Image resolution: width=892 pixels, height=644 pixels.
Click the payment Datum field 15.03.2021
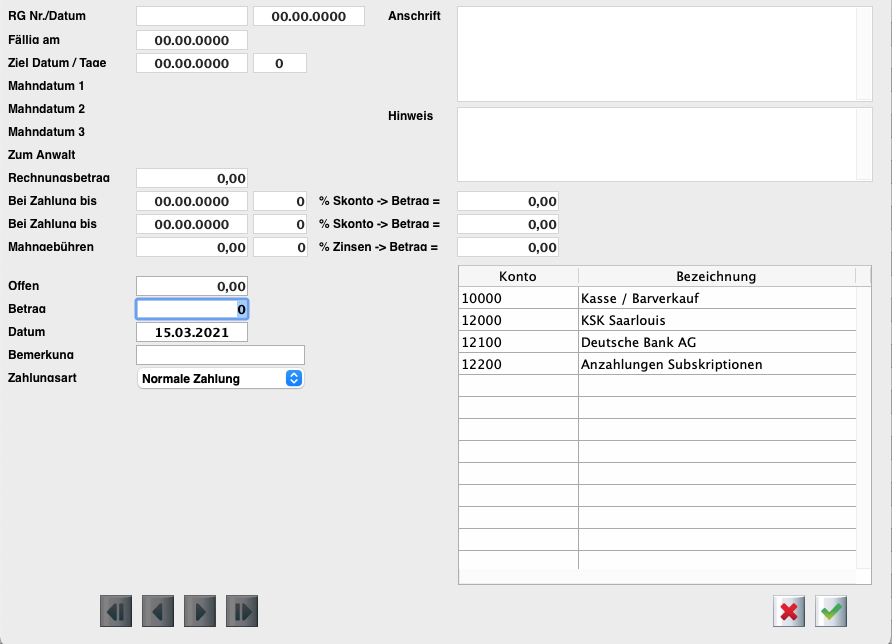pos(192,332)
